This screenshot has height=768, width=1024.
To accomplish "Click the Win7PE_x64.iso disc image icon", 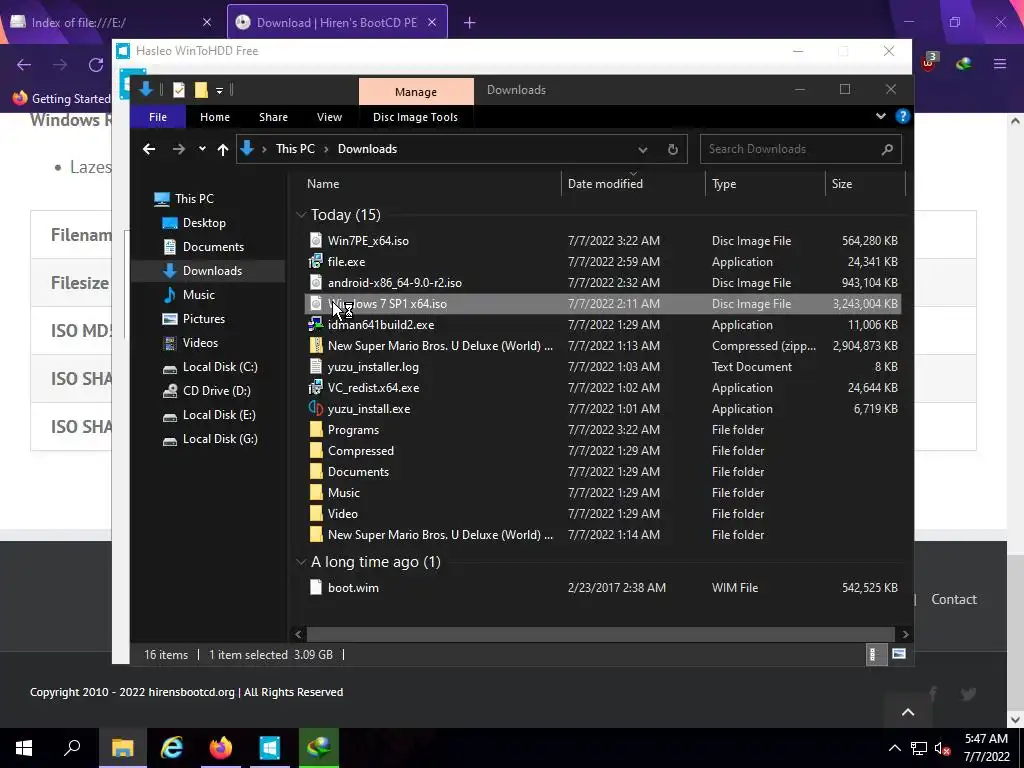I will [316, 240].
